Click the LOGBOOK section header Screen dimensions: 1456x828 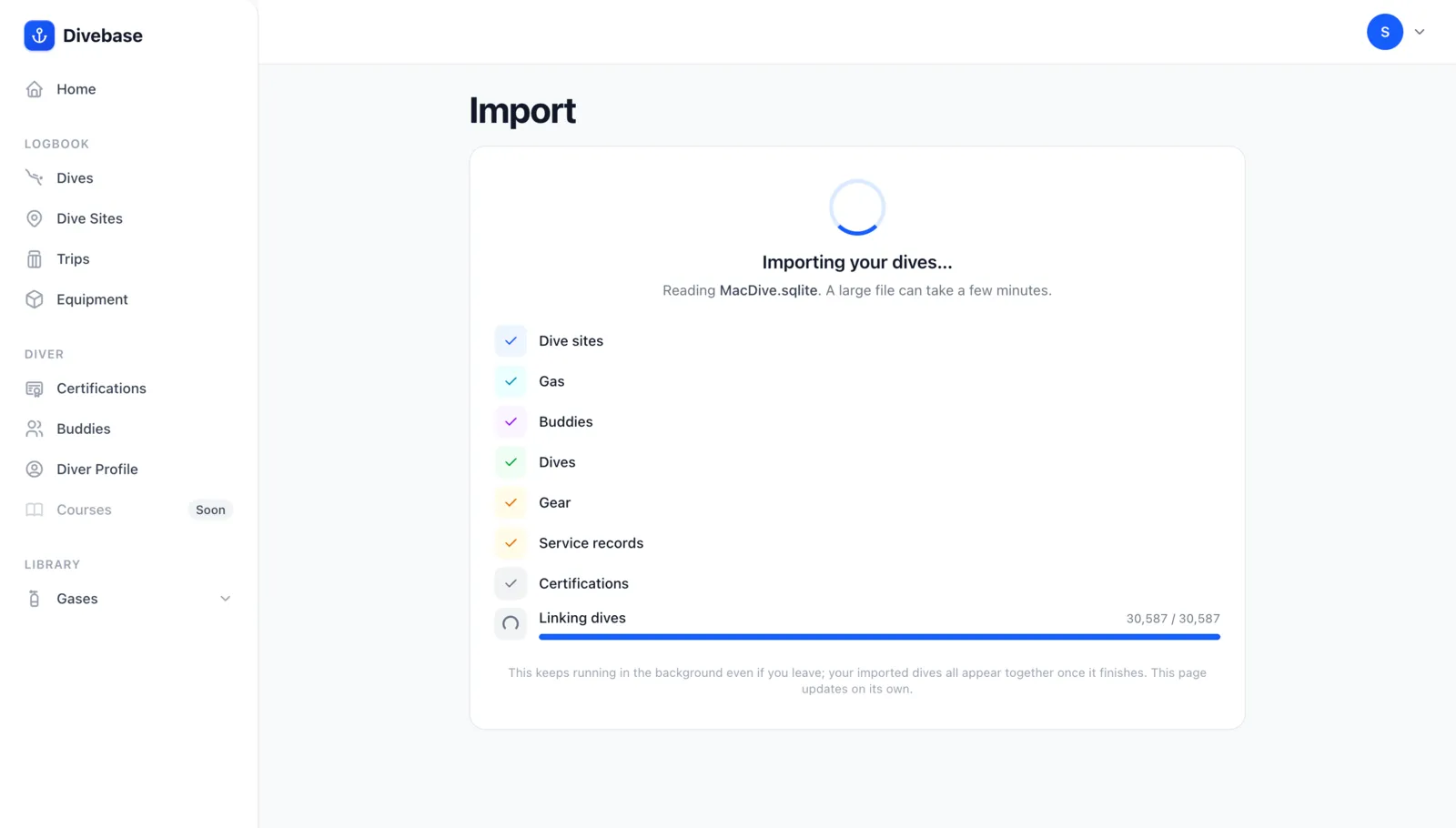(56, 144)
